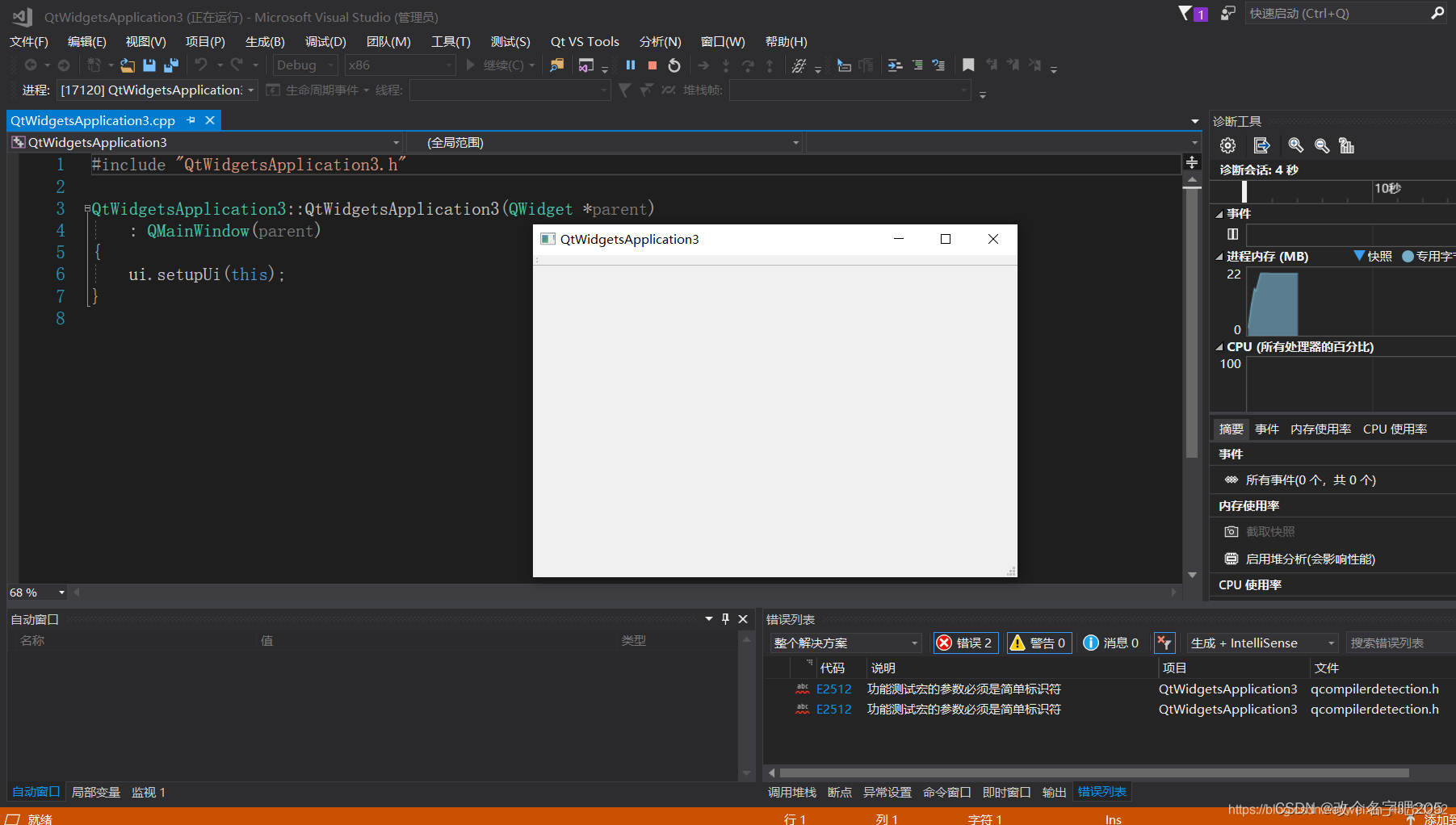1456x825 pixels.
Task: Zoom in on the diagnostic timeline
Action: coord(1295,145)
